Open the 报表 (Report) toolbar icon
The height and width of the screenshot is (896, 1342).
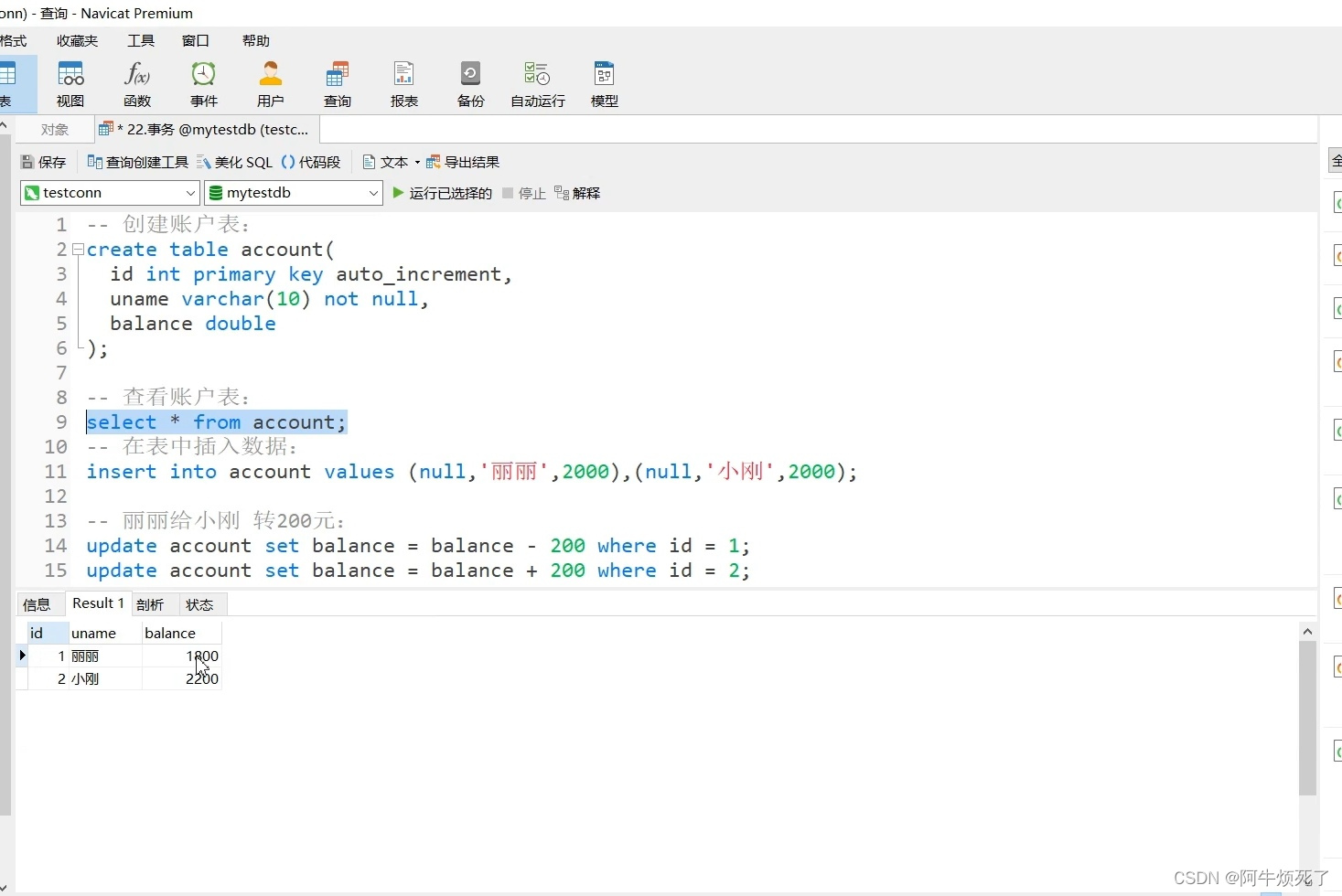click(404, 84)
